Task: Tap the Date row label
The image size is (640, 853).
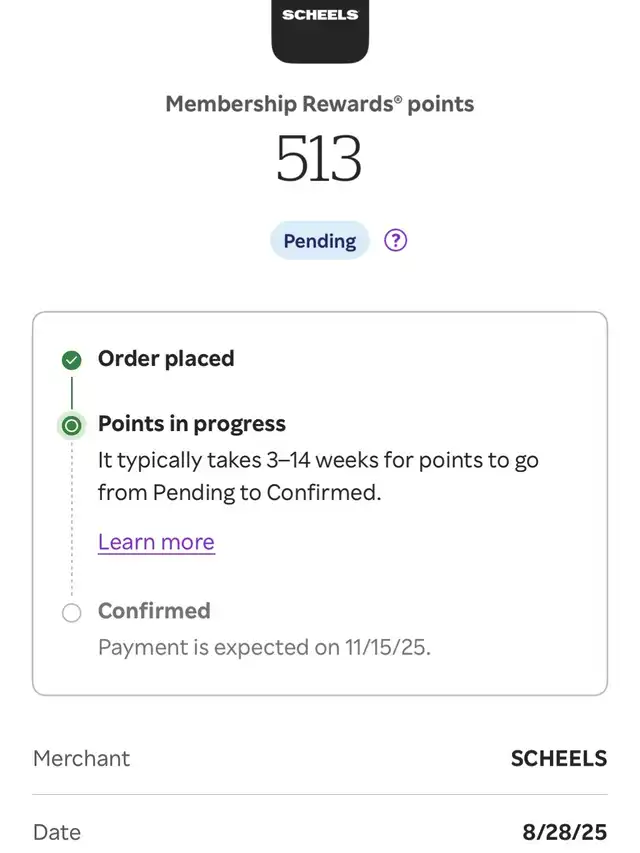Action: [57, 832]
